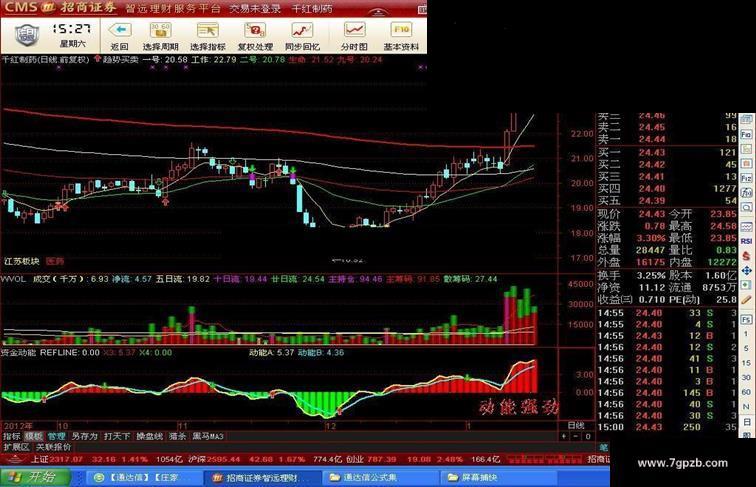Click the 换手 3.25% turnover value
This screenshot has width=756, height=487.
click(651, 275)
